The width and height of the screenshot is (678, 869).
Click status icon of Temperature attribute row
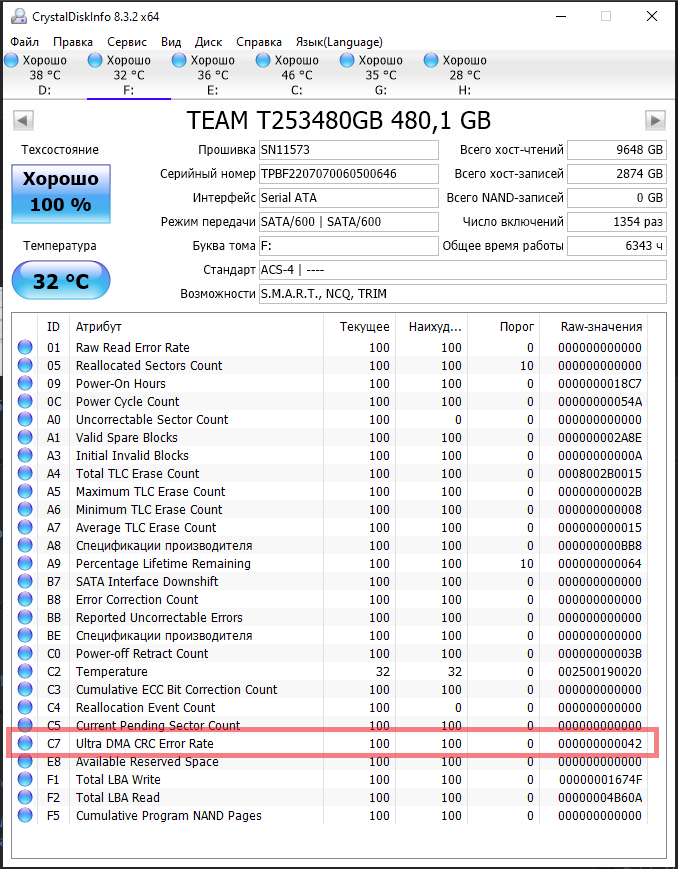coord(25,671)
